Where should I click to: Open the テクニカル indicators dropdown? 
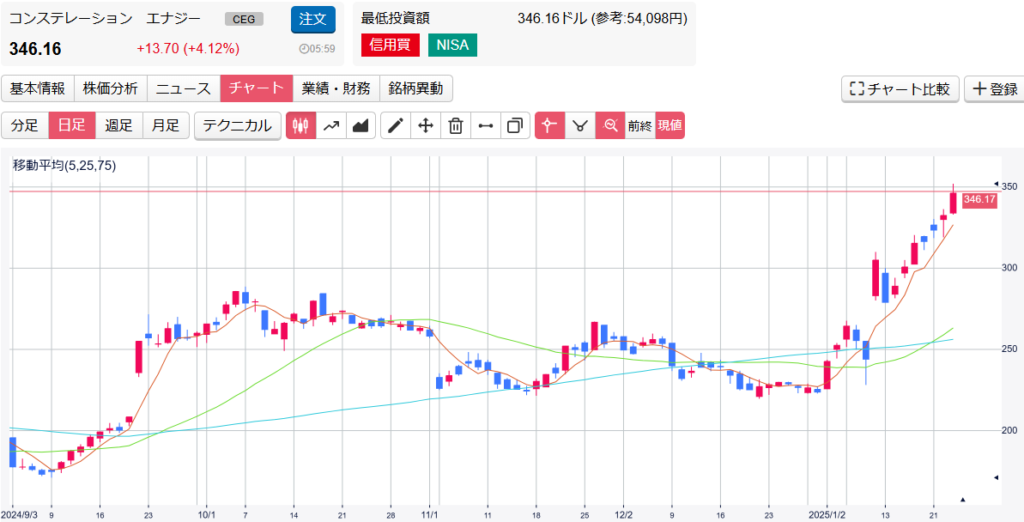point(237,126)
